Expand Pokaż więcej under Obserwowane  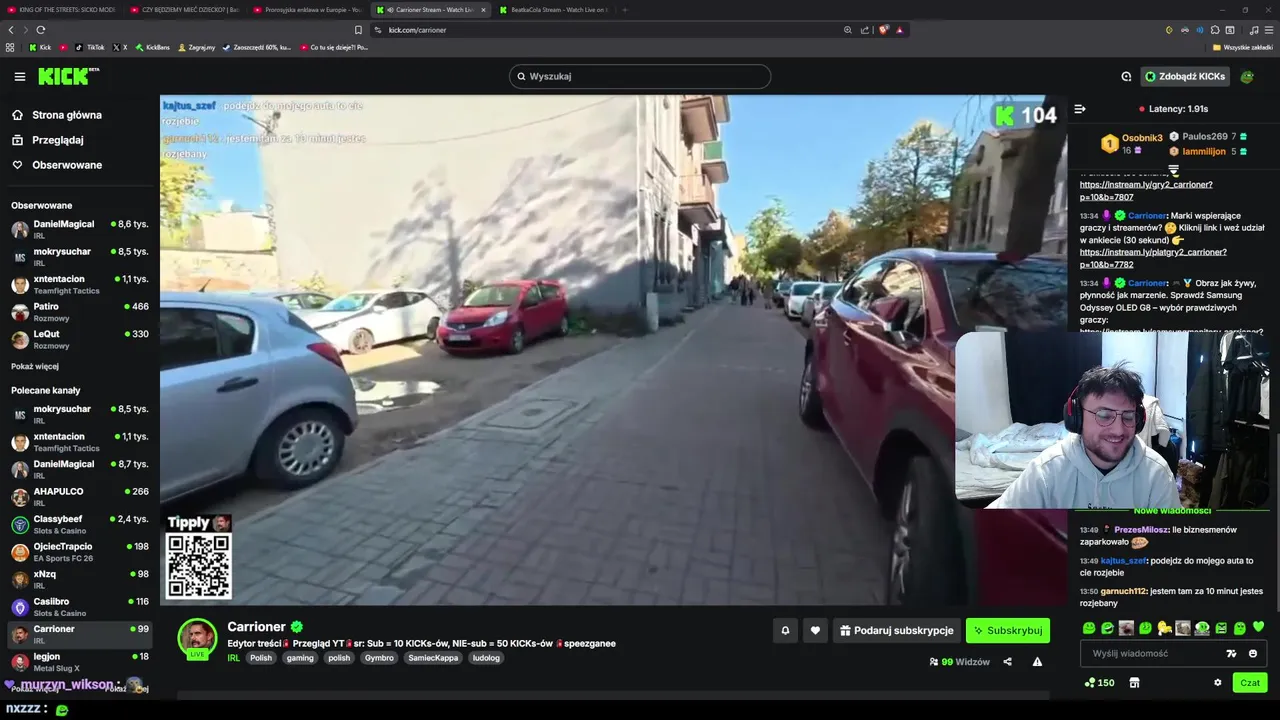point(35,366)
